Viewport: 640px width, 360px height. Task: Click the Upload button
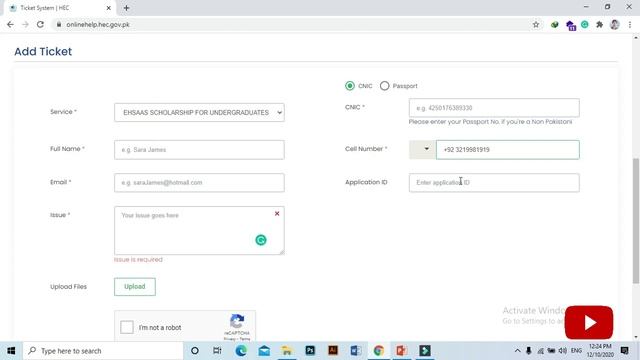(135, 287)
